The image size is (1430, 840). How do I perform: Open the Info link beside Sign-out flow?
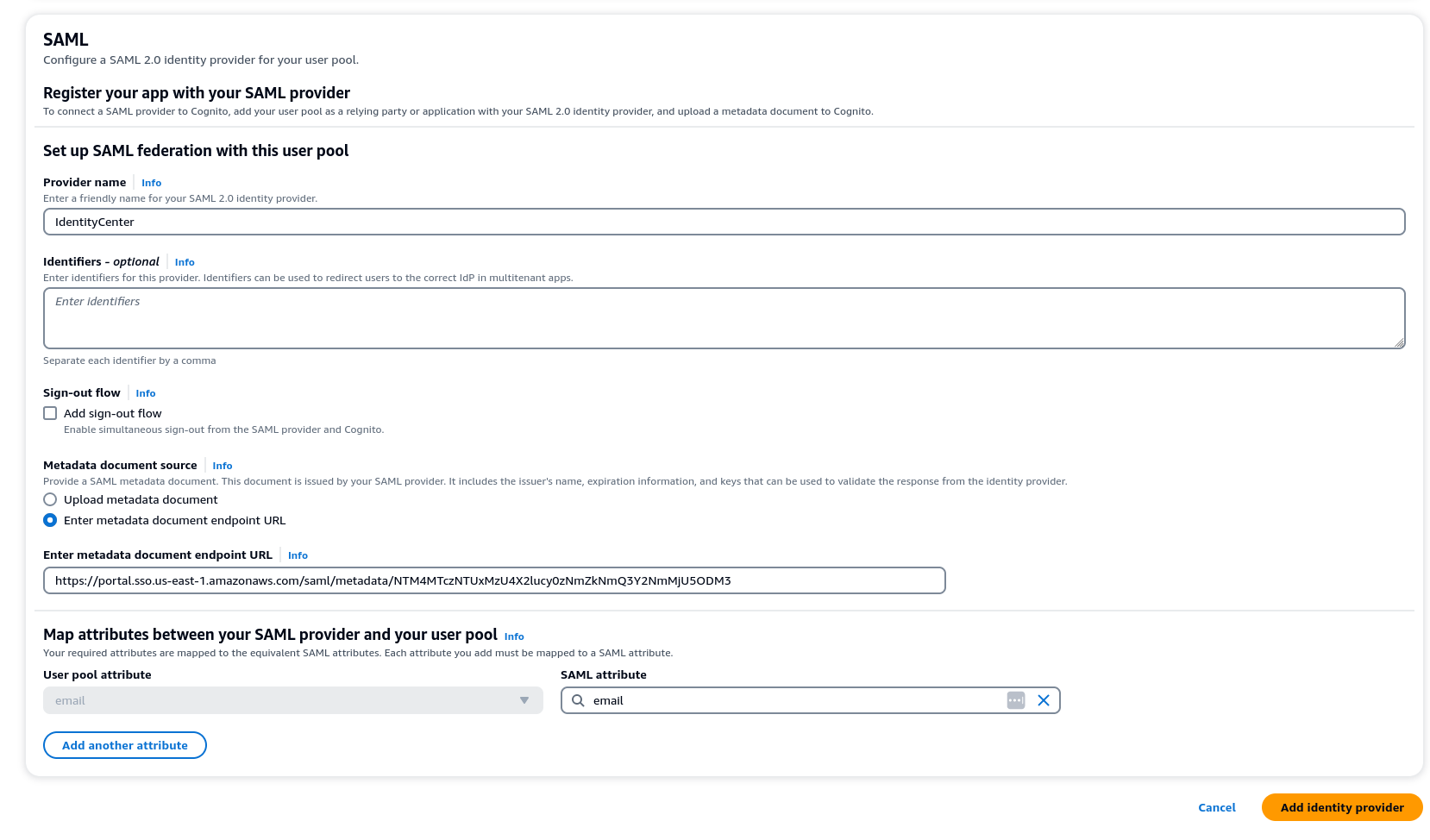click(x=145, y=393)
